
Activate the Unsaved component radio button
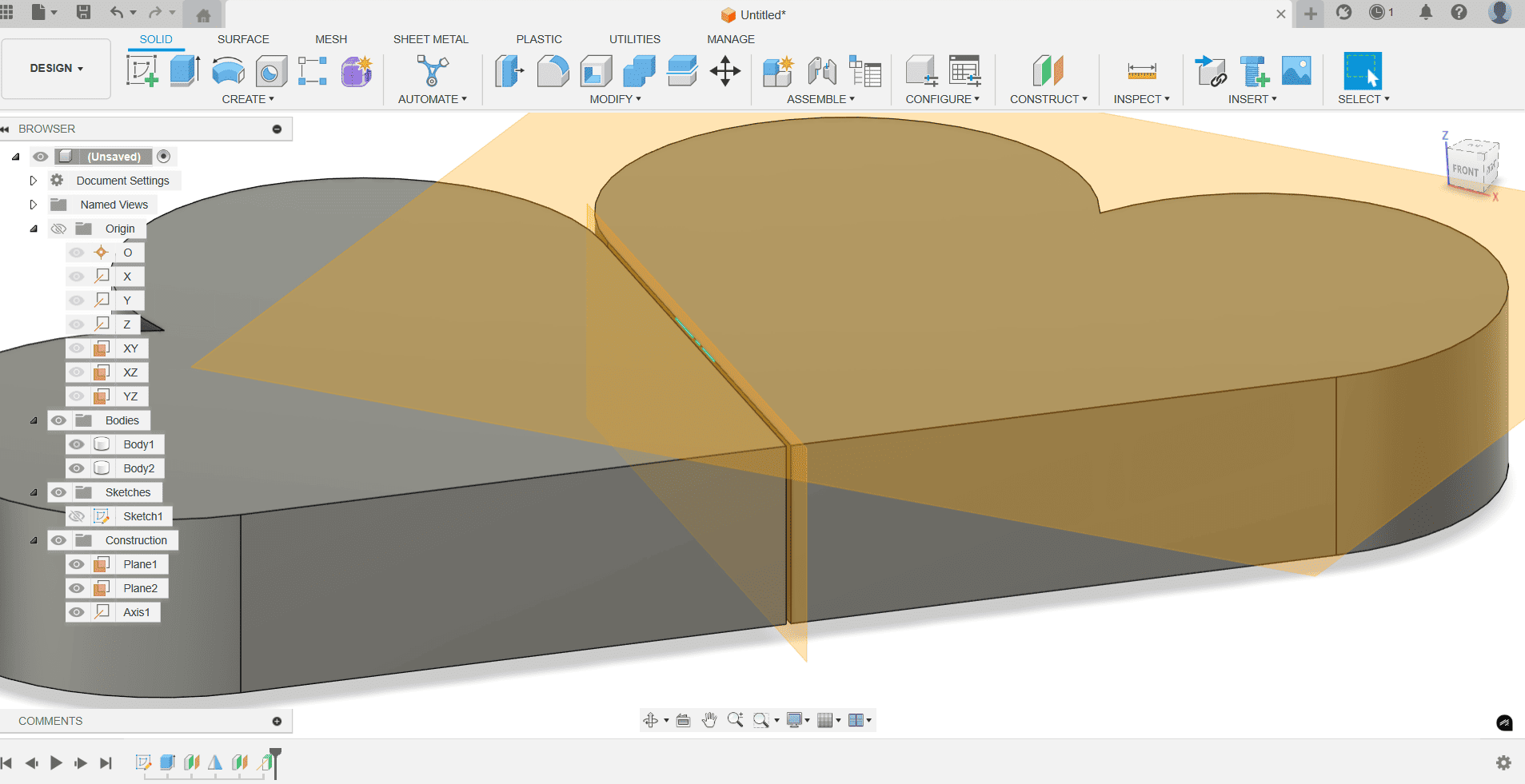point(164,156)
